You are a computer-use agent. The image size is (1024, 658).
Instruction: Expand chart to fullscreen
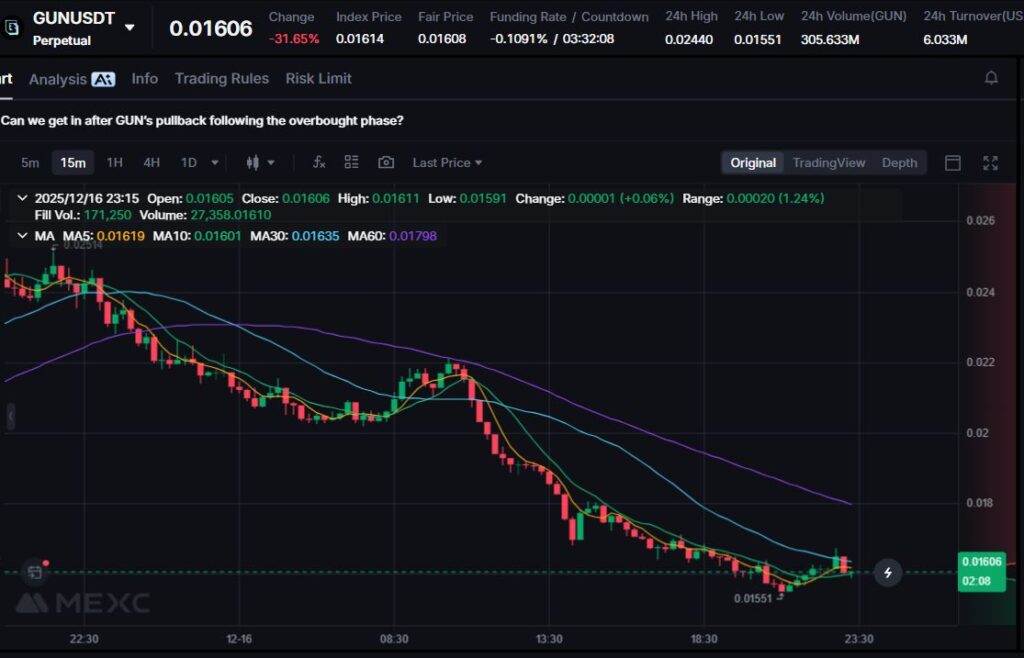coord(991,163)
